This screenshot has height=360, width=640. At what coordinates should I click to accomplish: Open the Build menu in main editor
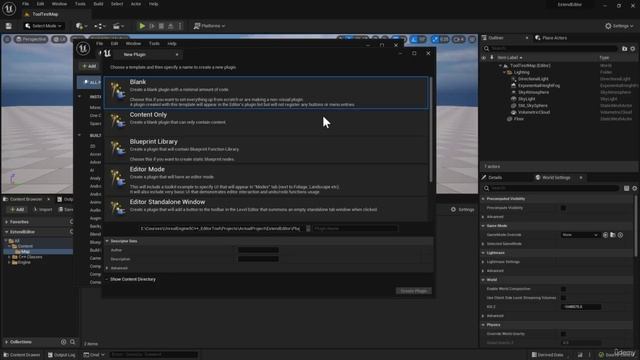[98, 4]
